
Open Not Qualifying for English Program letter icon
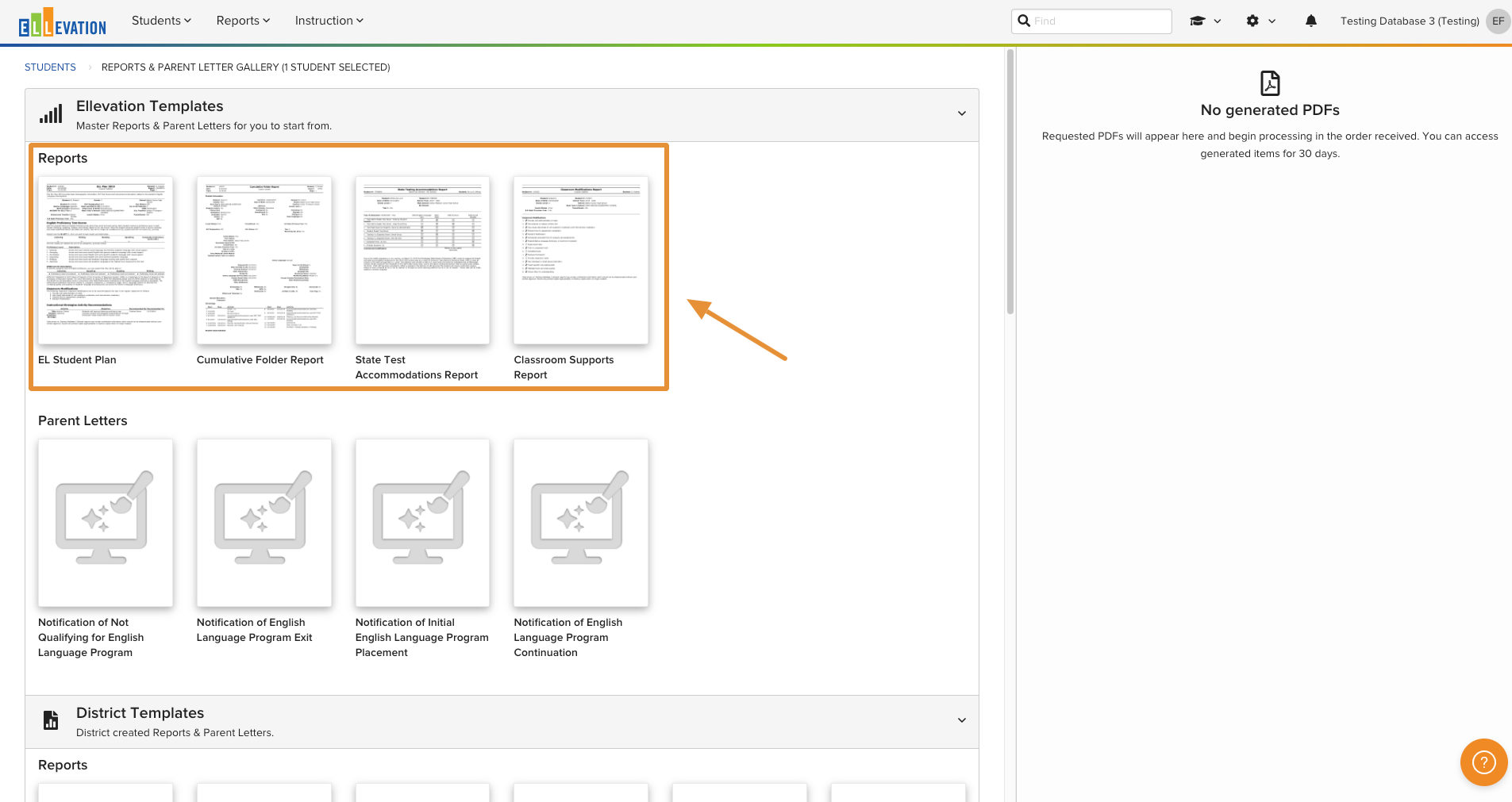(106, 523)
